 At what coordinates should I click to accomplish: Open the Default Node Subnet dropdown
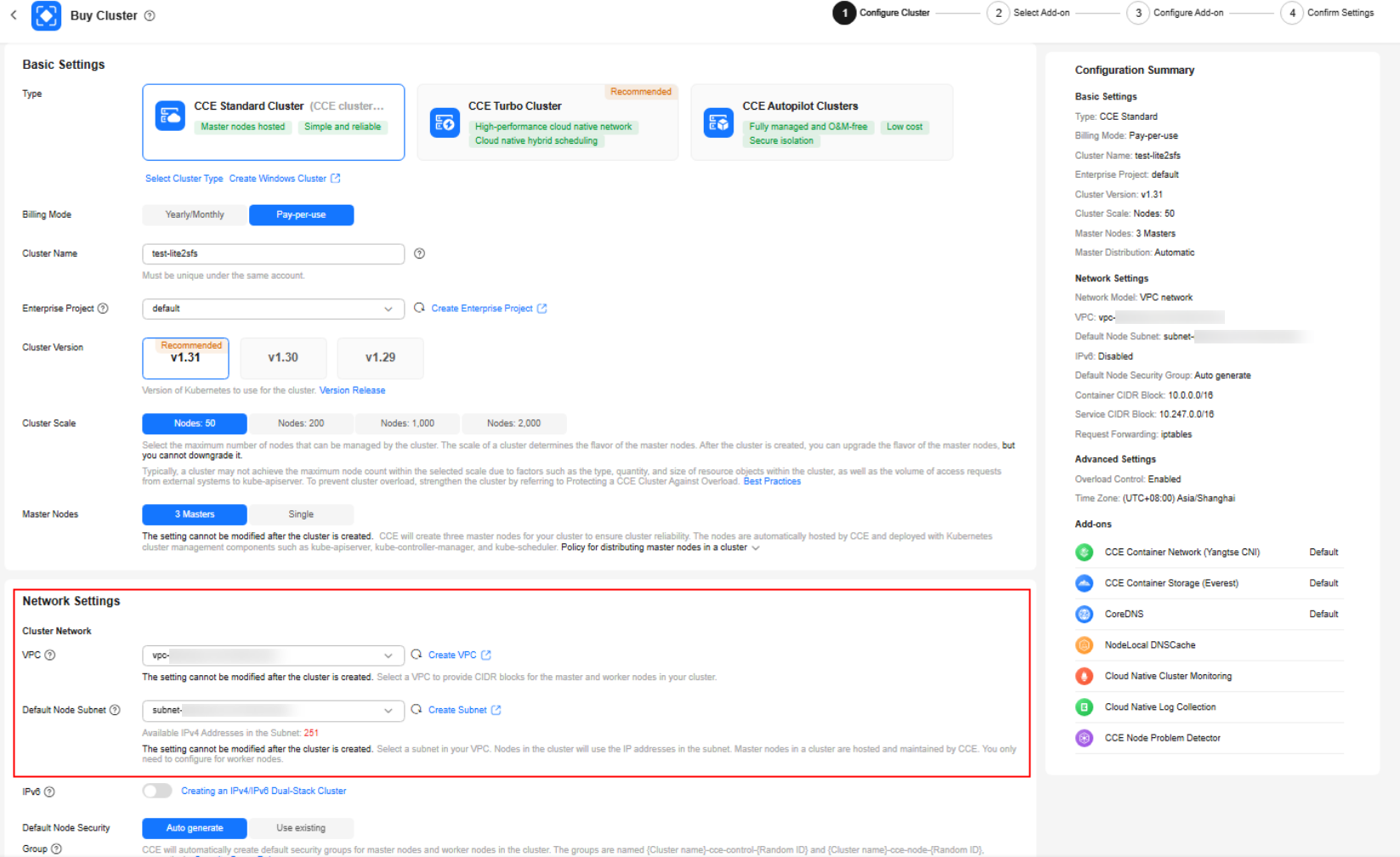pyautogui.click(x=273, y=710)
